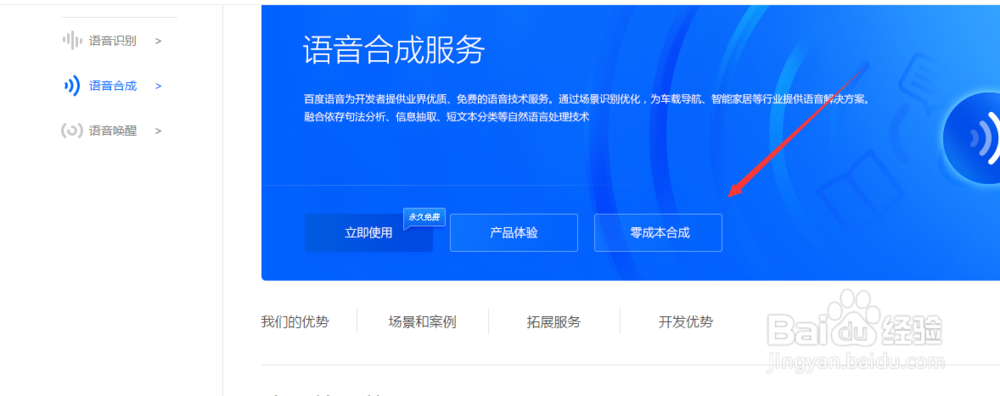Image resolution: width=1000 pixels, height=396 pixels.
Task: Click the 零成本合成 button
Action: pos(658,233)
